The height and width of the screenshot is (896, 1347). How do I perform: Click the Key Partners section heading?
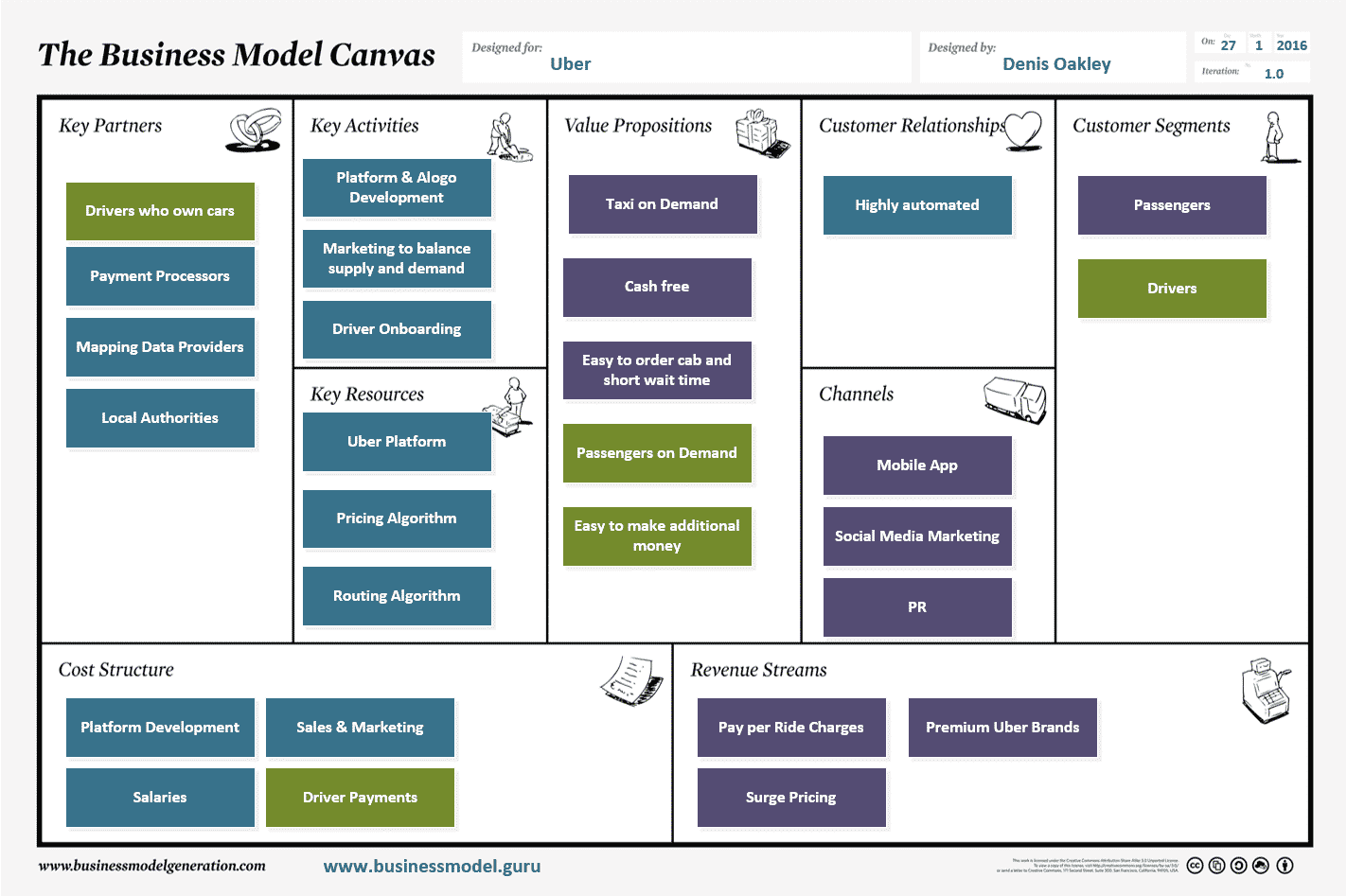[110, 126]
